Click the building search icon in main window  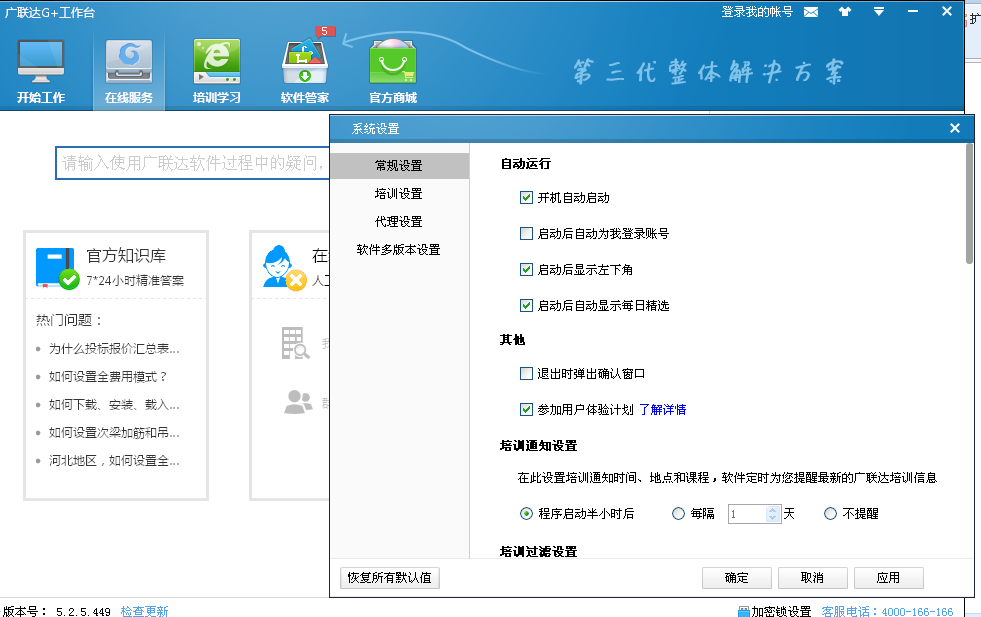[x=295, y=343]
